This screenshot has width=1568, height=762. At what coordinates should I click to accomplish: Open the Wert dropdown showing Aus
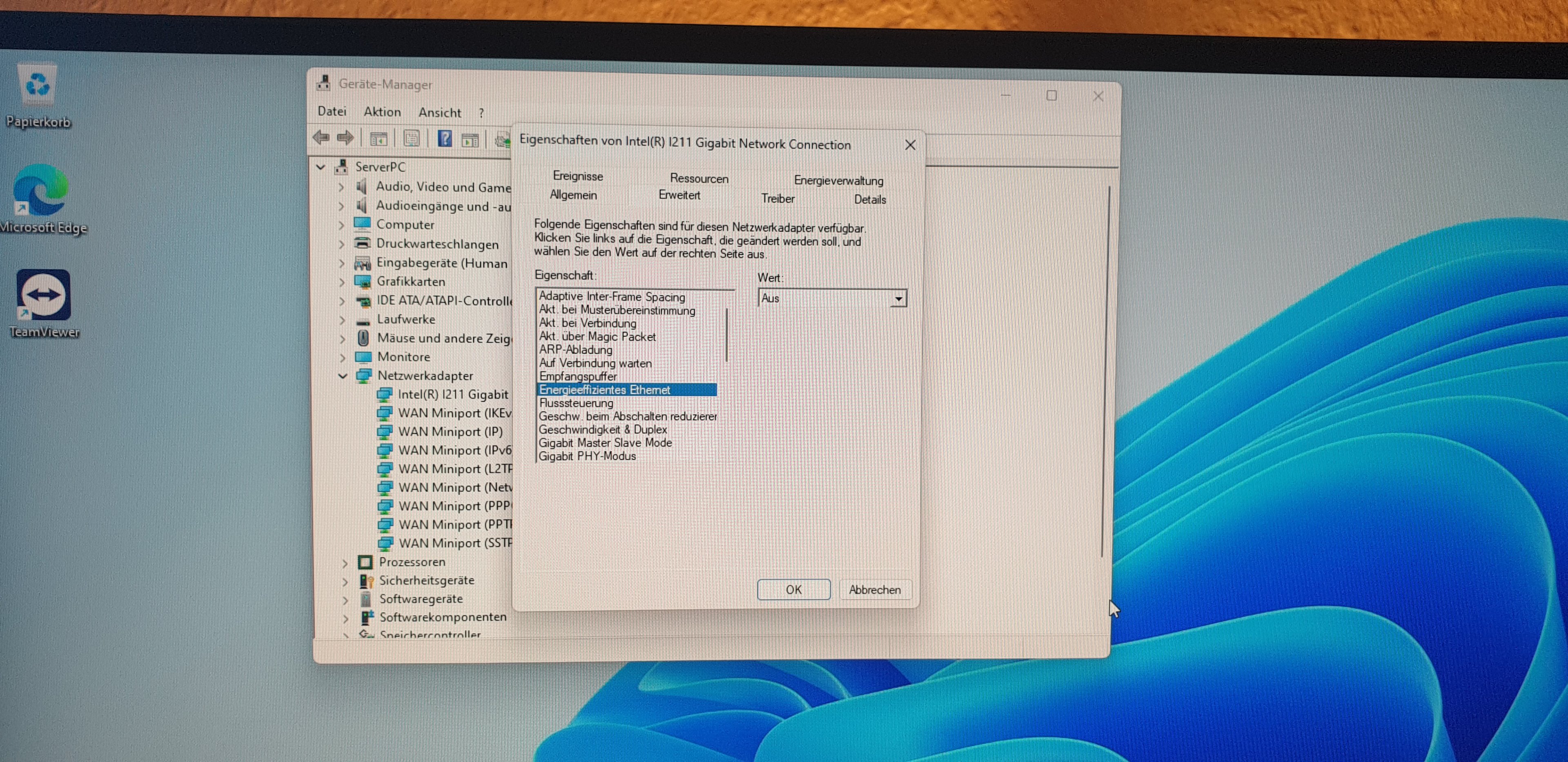coord(898,299)
